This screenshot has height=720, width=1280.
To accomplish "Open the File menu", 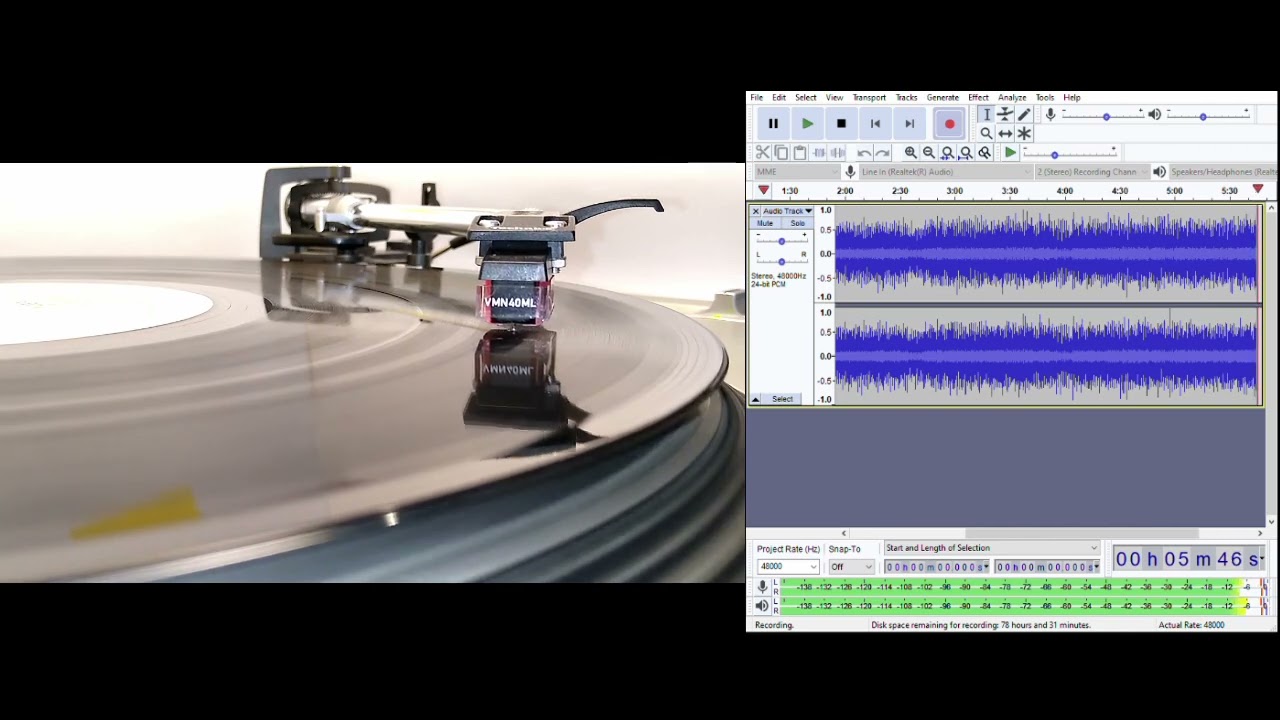I will click(x=757, y=98).
